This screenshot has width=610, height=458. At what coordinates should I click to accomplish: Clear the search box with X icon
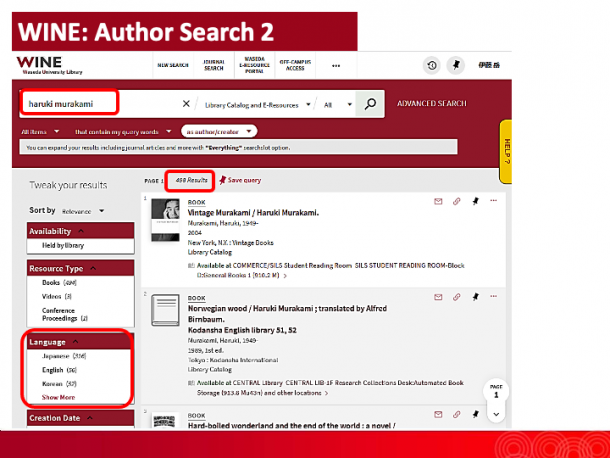tap(186, 104)
